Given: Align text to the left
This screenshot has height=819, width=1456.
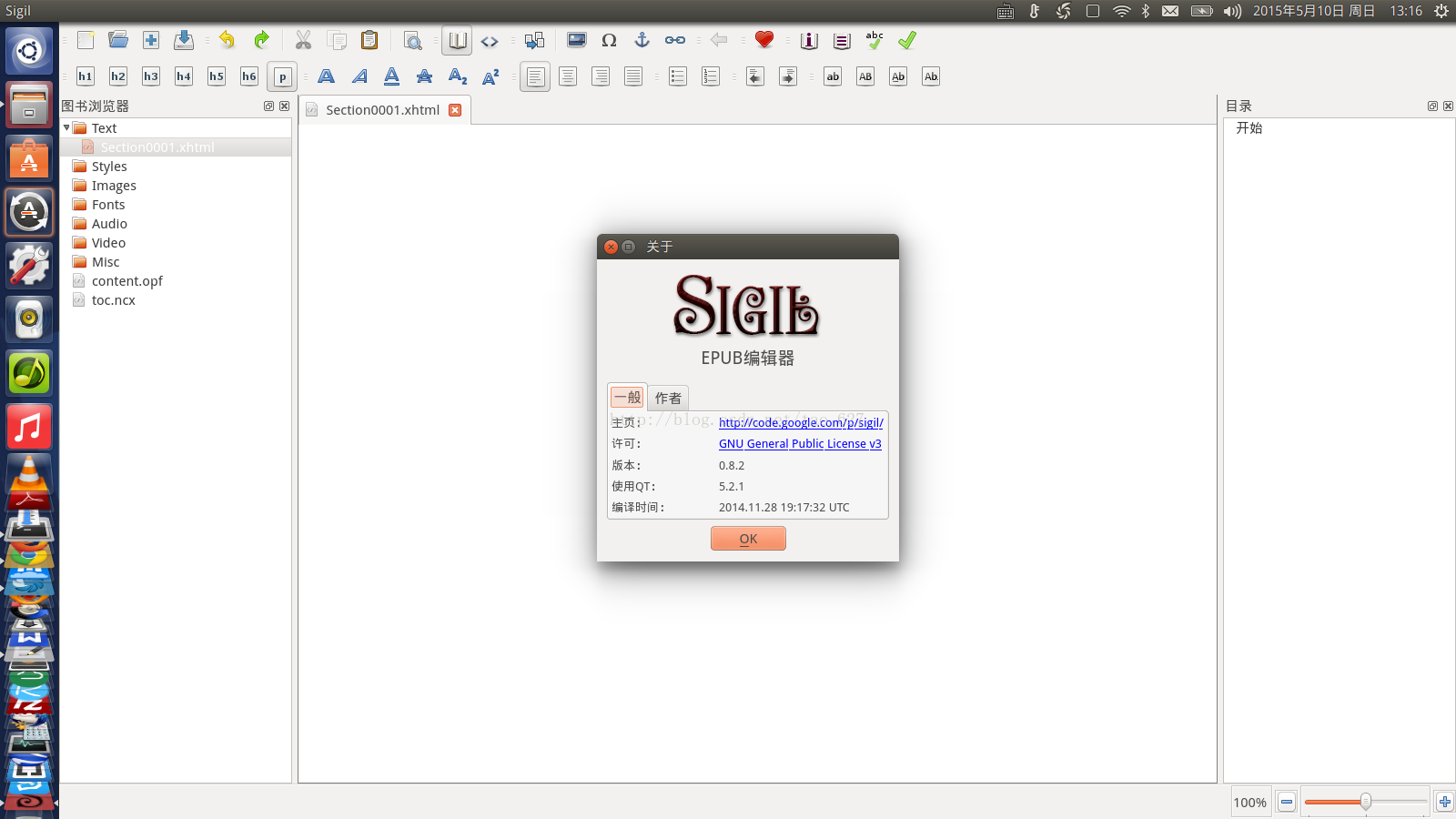Looking at the screenshot, I should [x=535, y=76].
